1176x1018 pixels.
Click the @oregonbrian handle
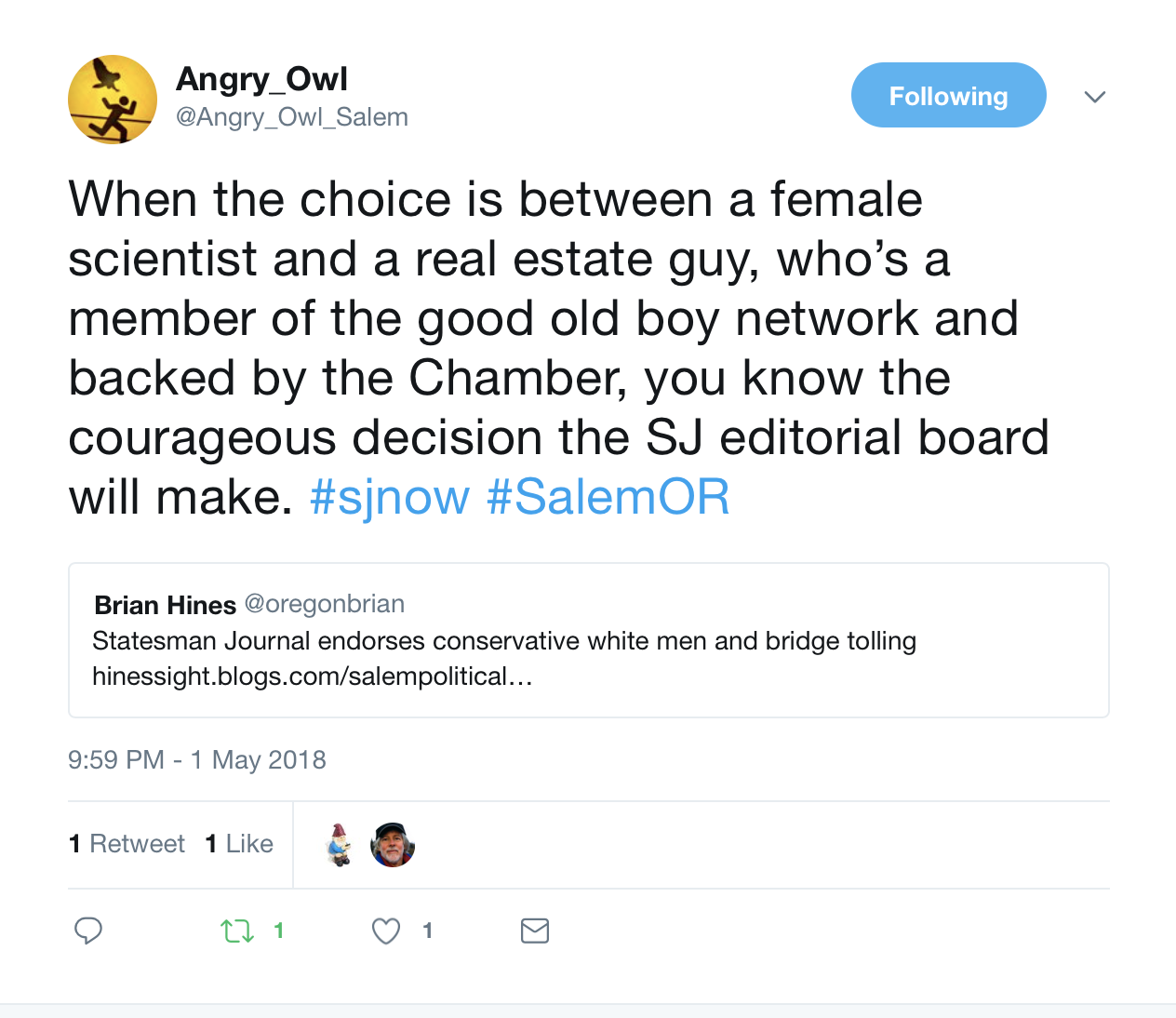click(x=325, y=604)
